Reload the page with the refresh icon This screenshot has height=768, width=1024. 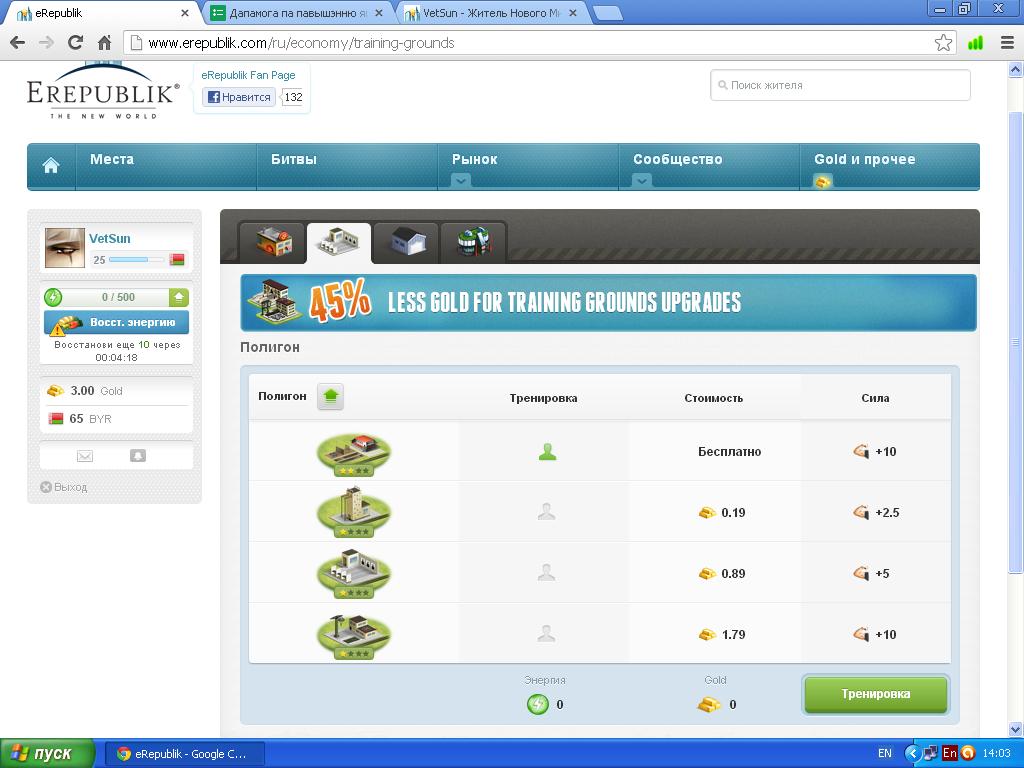click(75, 43)
